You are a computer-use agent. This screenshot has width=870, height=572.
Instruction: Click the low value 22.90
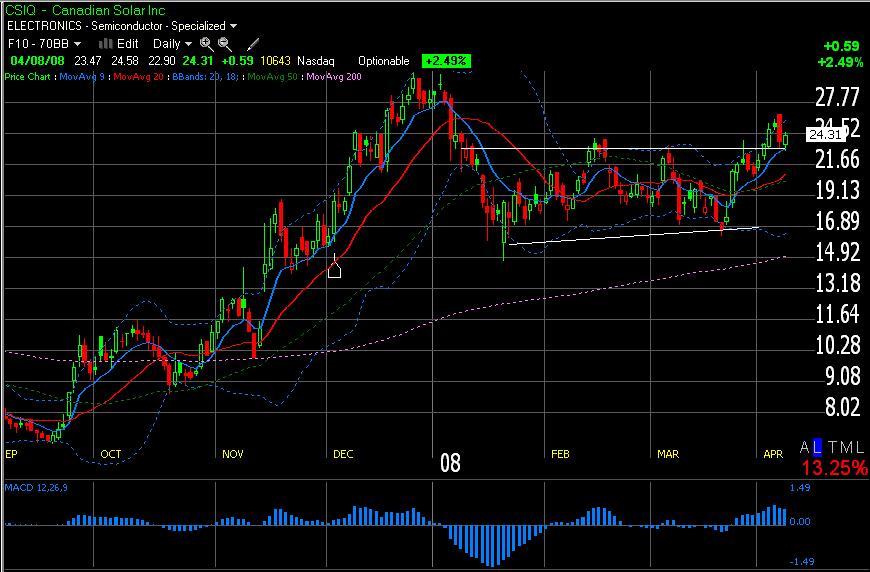(161, 60)
